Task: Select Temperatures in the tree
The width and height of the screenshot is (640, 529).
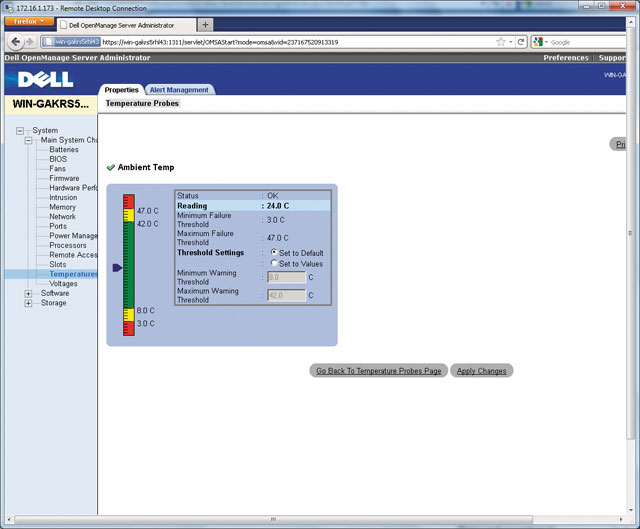Action: pyautogui.click(x=73, y=274)
